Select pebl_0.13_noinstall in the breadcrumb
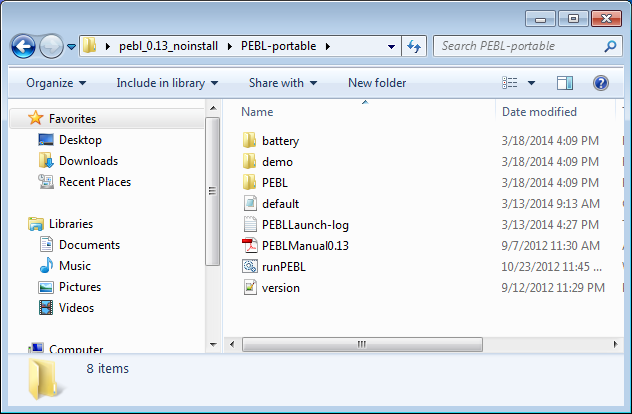632x414 pixels. (x=168, y=46)
